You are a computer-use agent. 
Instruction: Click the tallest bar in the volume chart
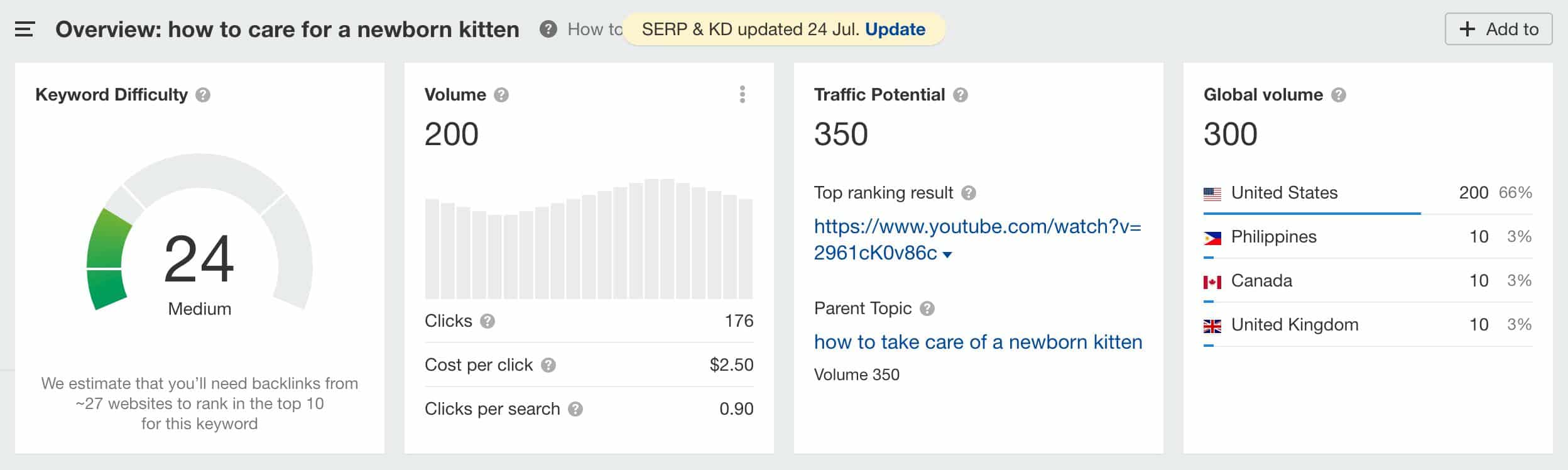click(667, 239)
